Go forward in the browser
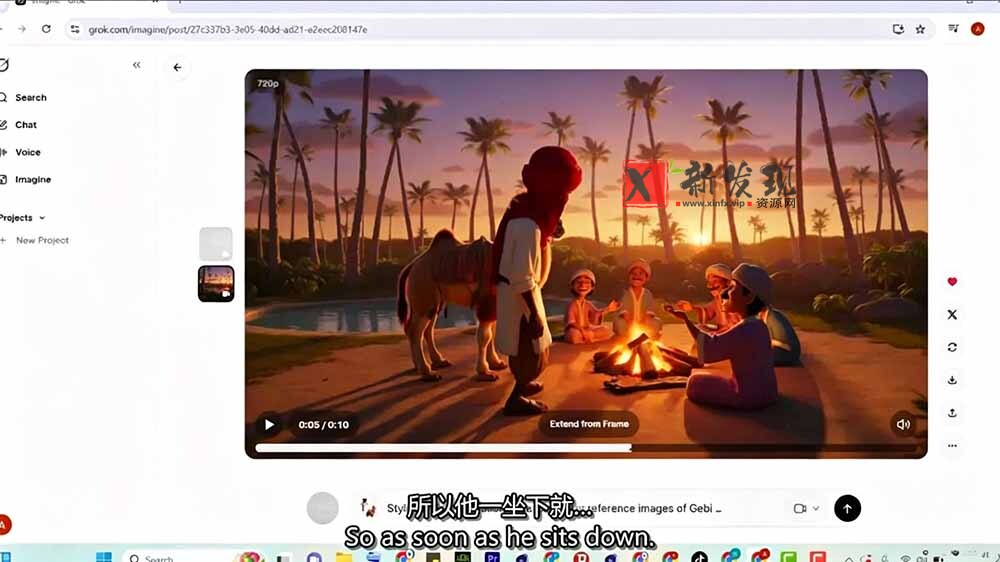 [x=22, y=29]
